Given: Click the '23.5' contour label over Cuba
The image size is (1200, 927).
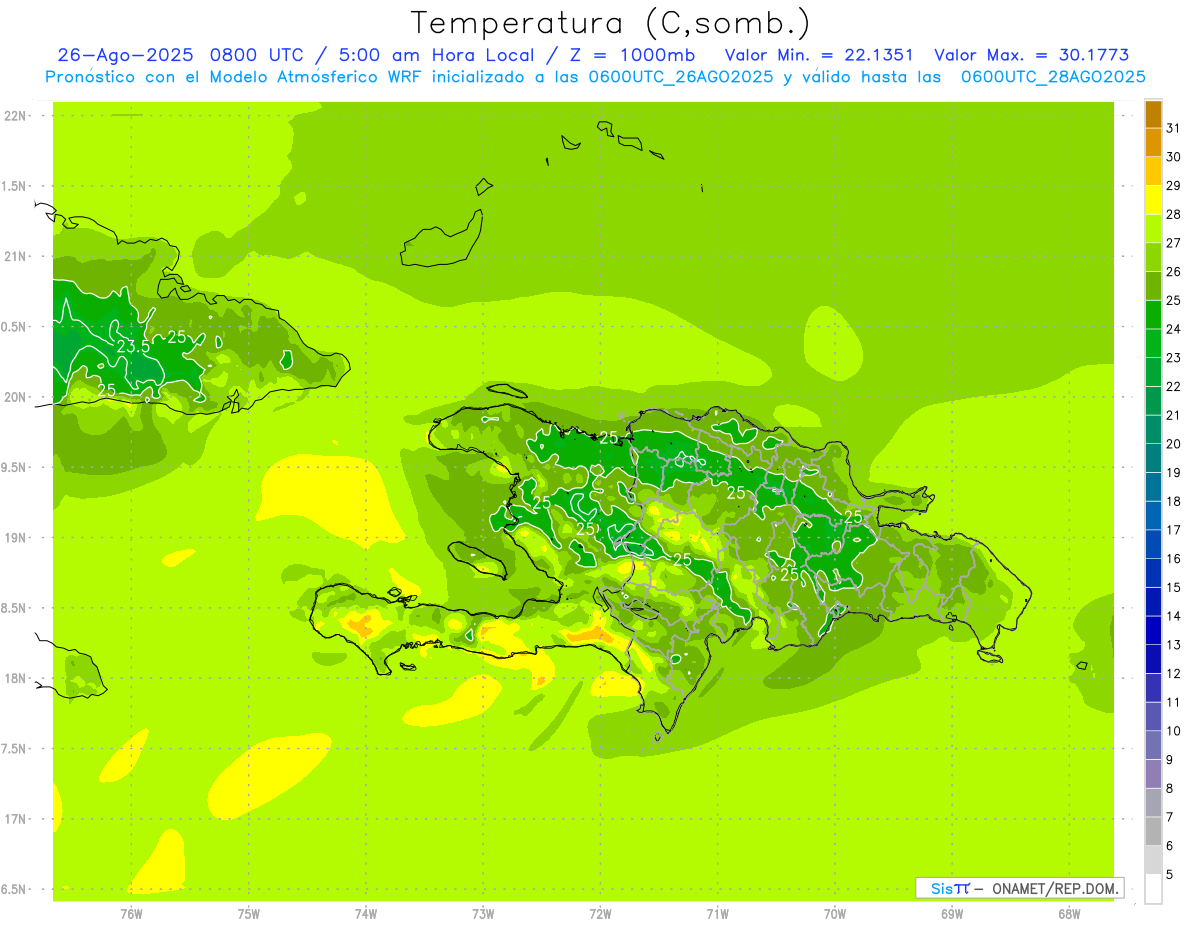Looking at the screenshot, I should pyautogui.click(x=134, y=346).
